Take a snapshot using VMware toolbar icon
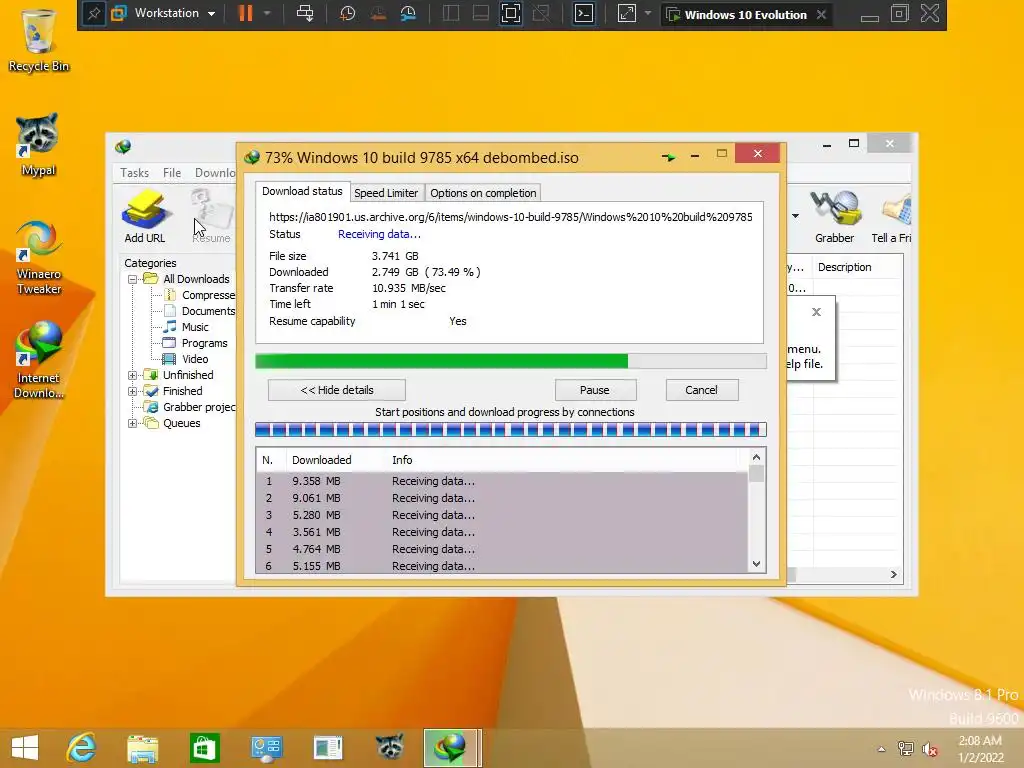Viewport: 1024px width, 768px height. (x=347, y=14)
